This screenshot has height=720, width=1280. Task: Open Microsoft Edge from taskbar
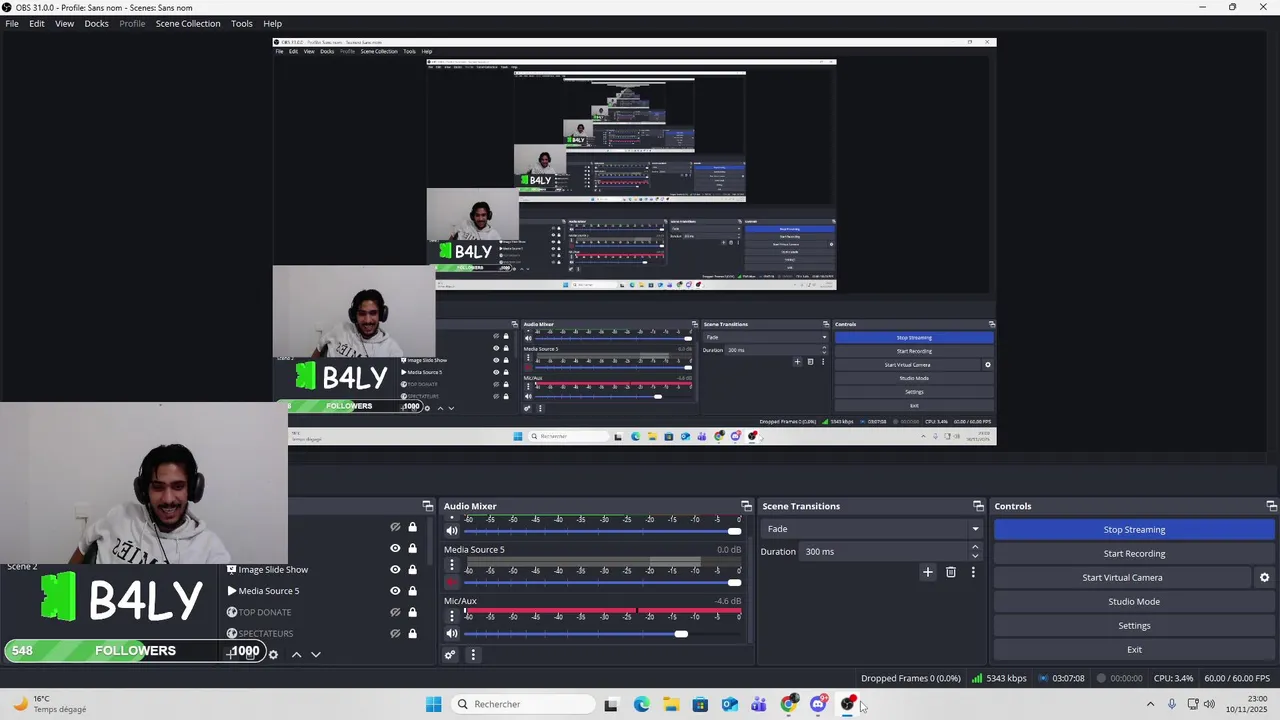tap(641, 704)
